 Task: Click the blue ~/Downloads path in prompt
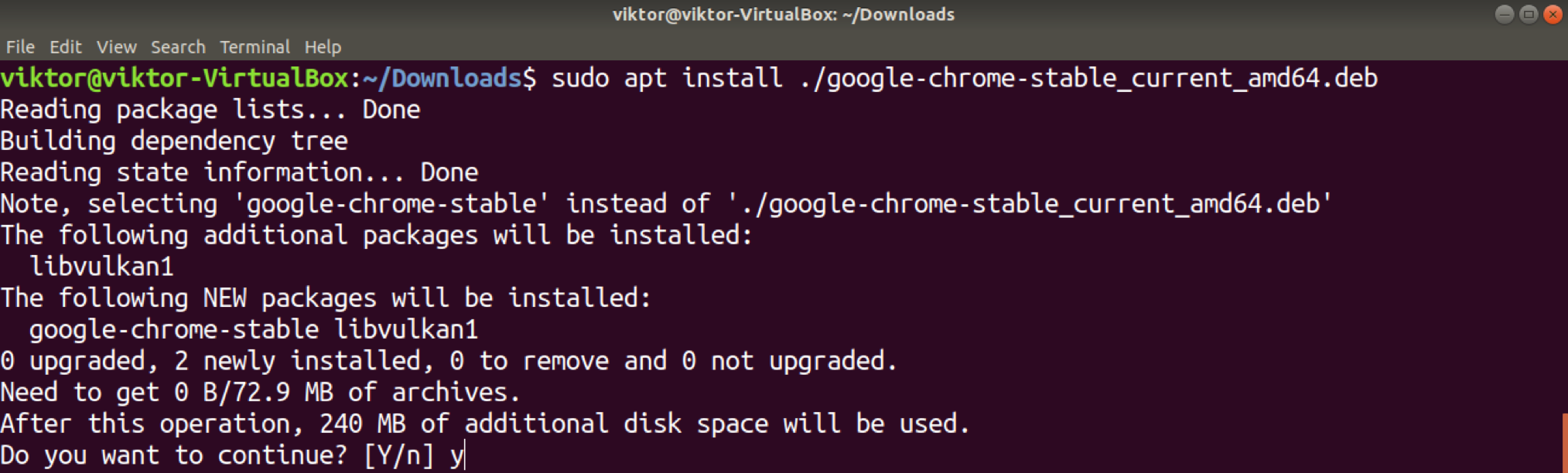(x=442, y=79)
